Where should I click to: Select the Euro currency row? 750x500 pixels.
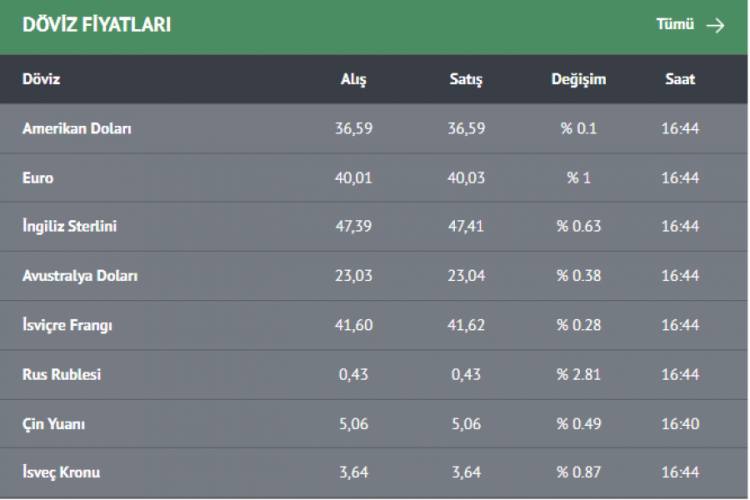[38, 178]
